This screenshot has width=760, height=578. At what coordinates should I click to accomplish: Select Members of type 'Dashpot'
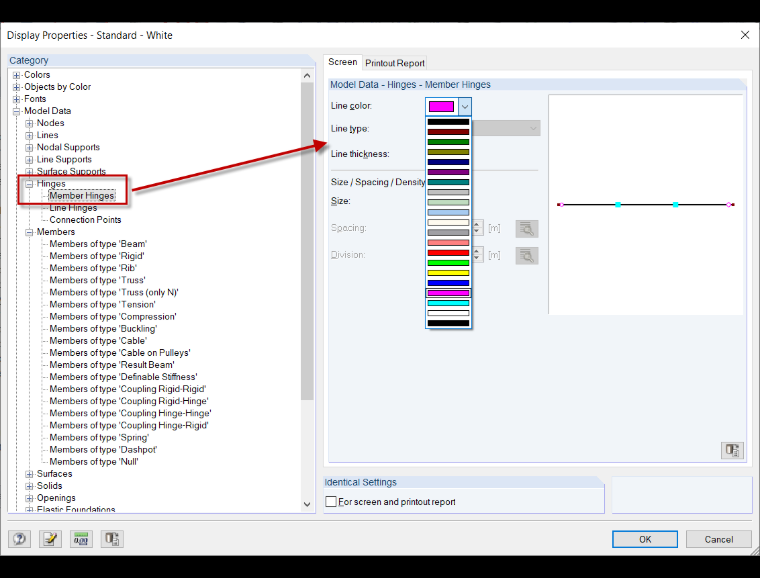point(103,450)
